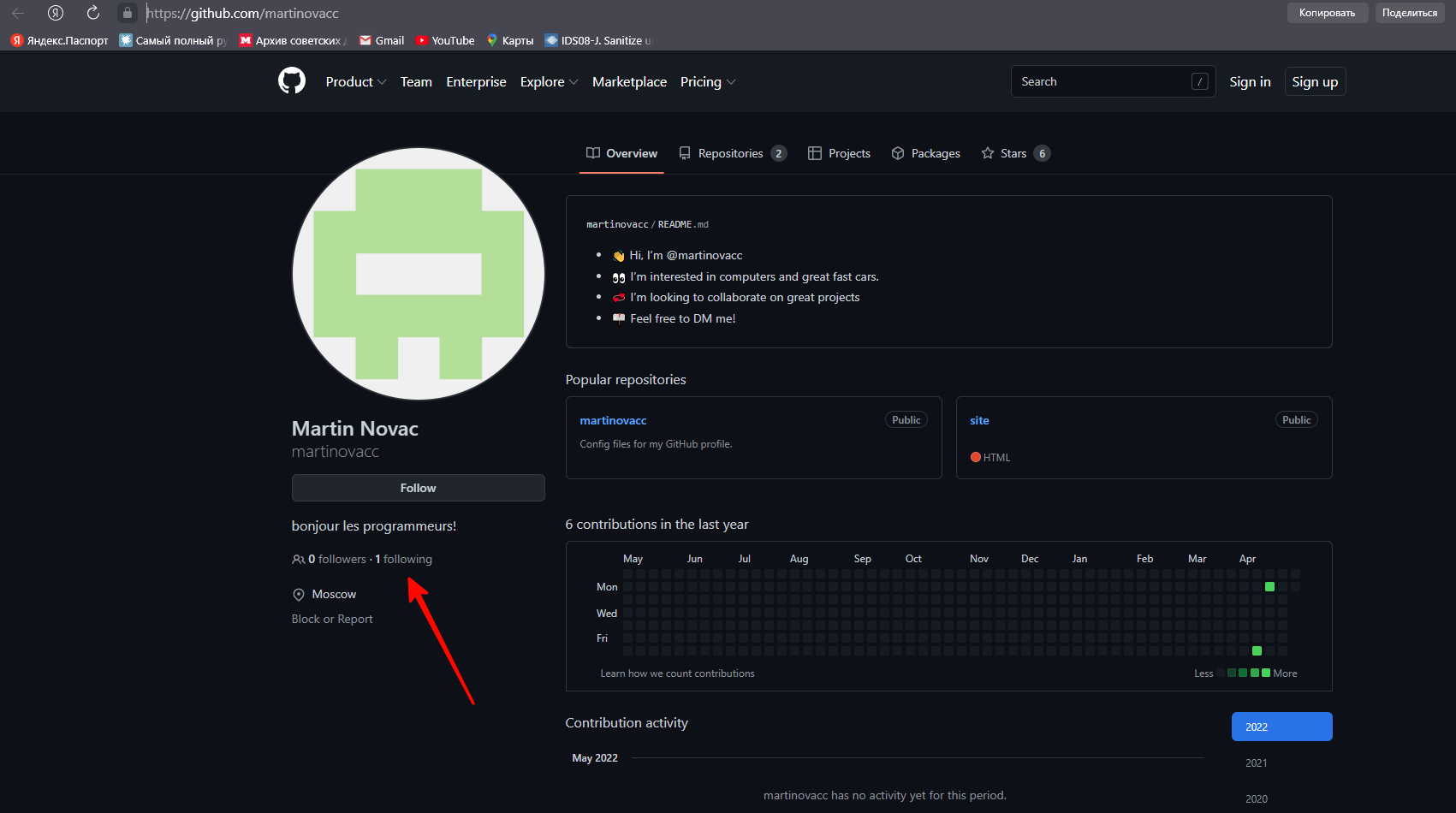Go back with browser back arrow
Viewport: 1456px width, 813px height.
click(x=18, y=13)
